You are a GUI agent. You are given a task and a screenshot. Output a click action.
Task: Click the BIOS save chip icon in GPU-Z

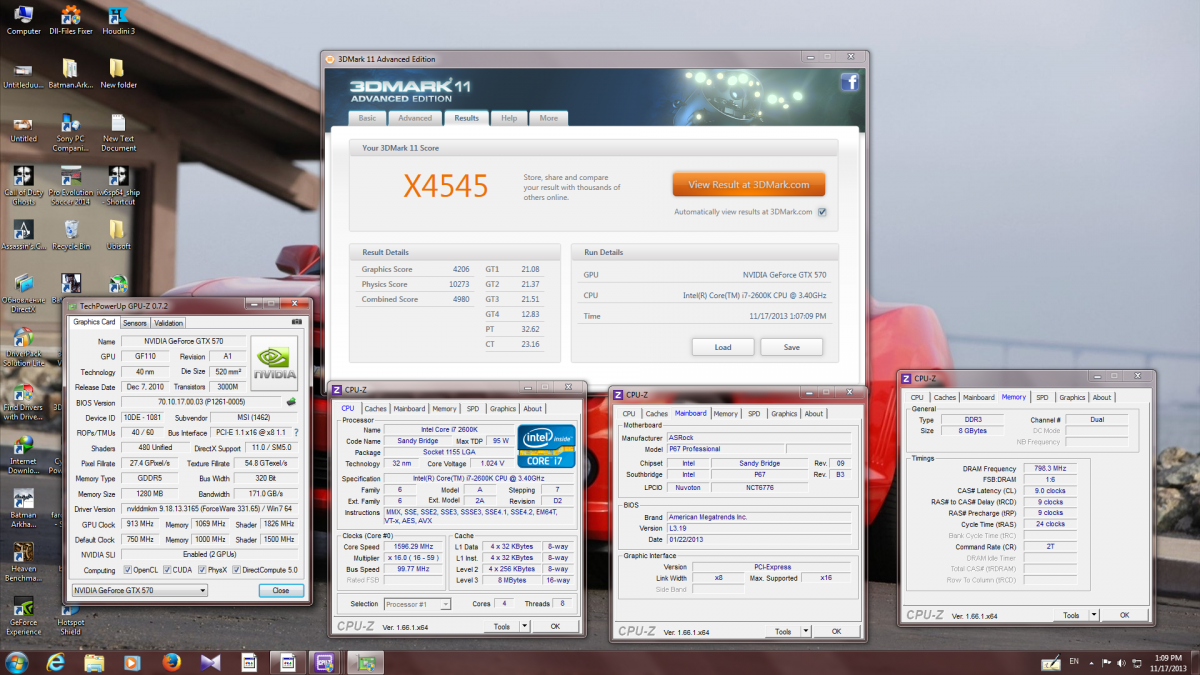(291, 402)
